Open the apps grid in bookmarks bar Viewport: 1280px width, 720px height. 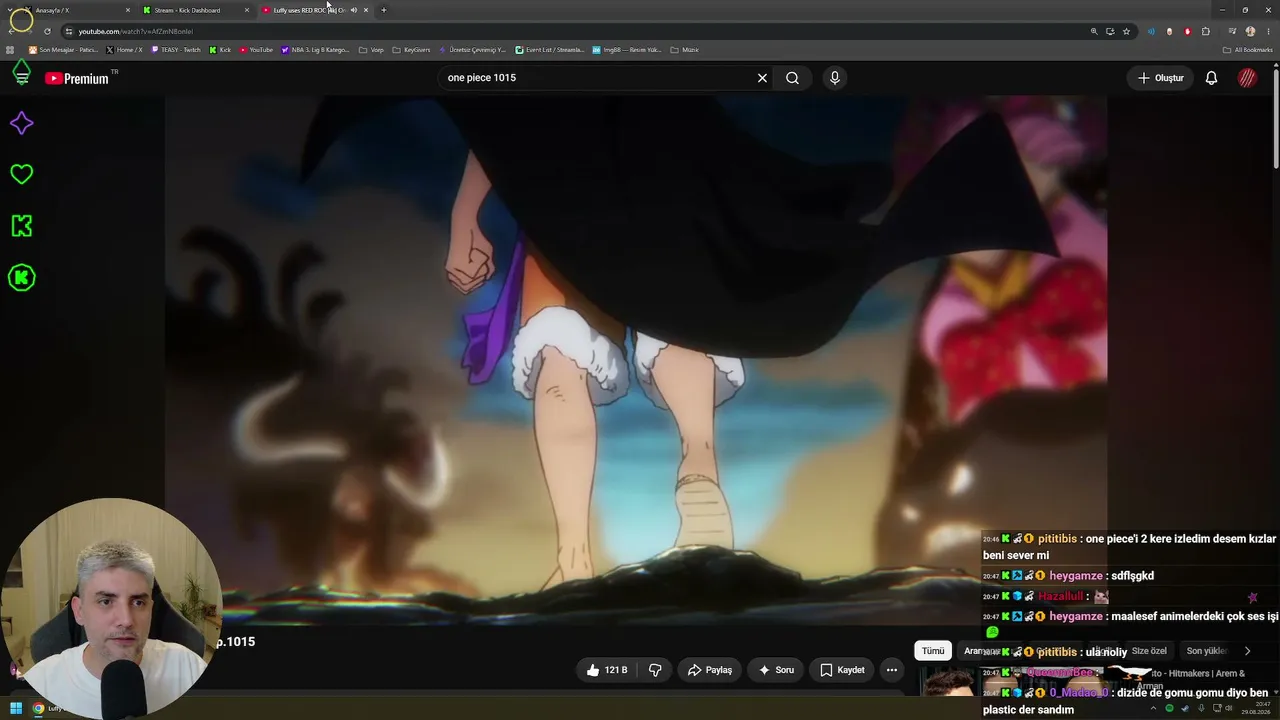pyautogui.click(x=10, y=50)
